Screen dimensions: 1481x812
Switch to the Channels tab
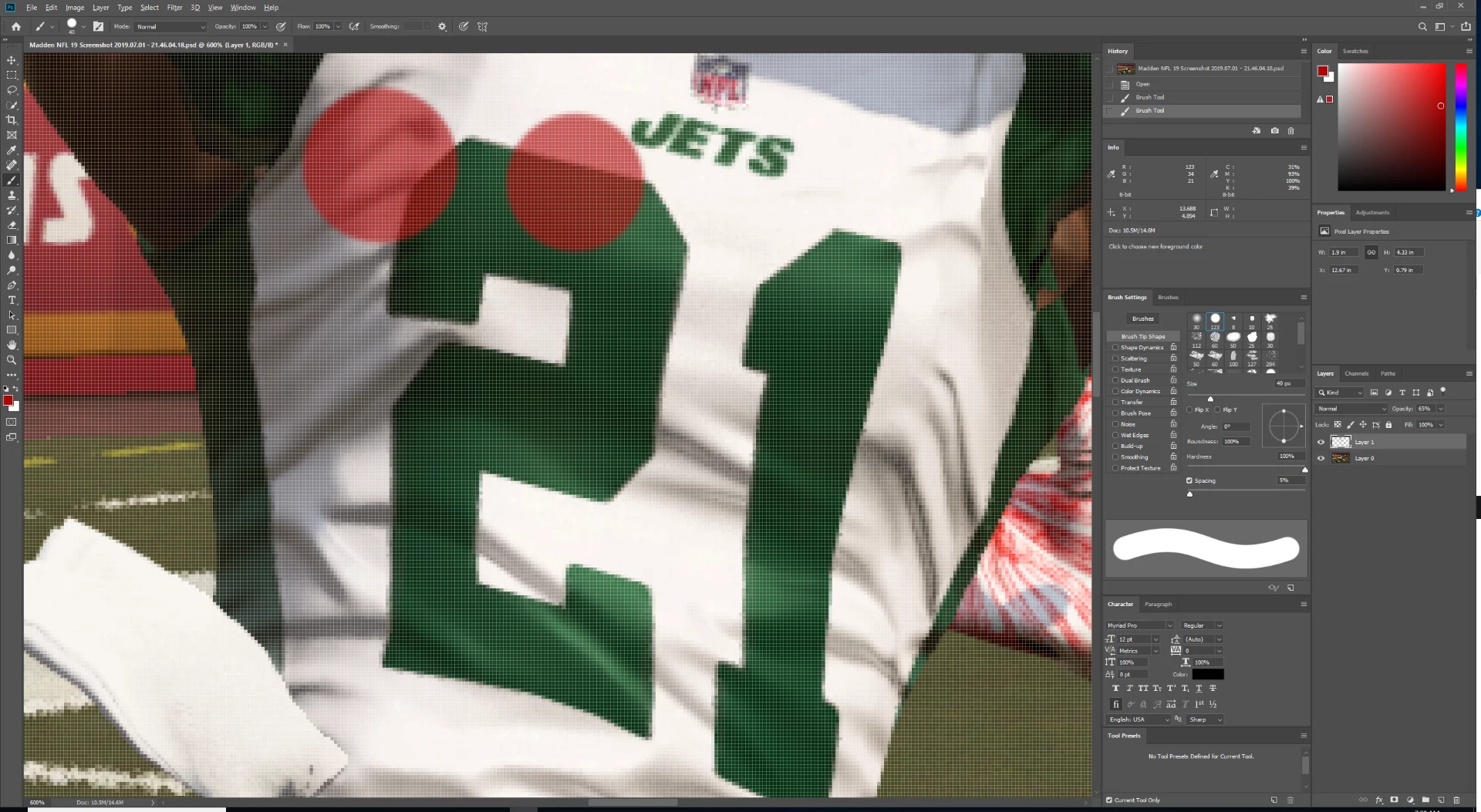(x=1356, y=373)
